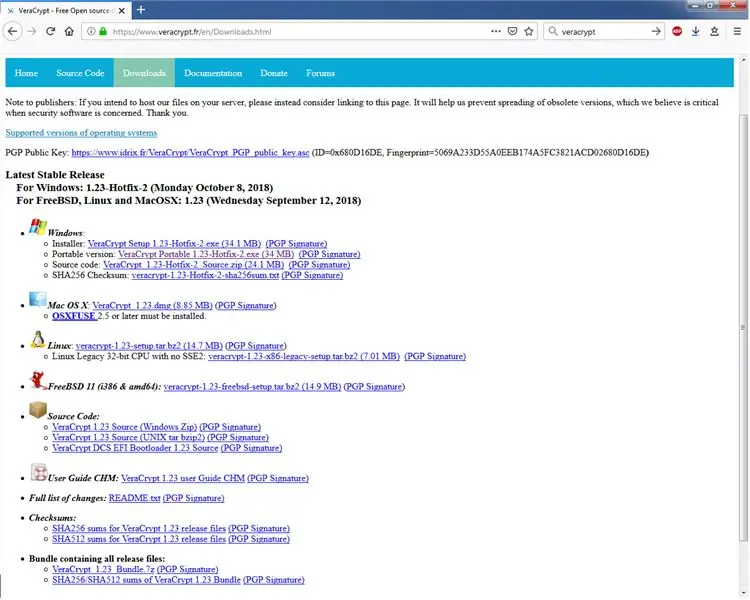The image size is (750, 600).
Task: Close the VeraCrypt browser tab
Action: [x=122, y=10]
